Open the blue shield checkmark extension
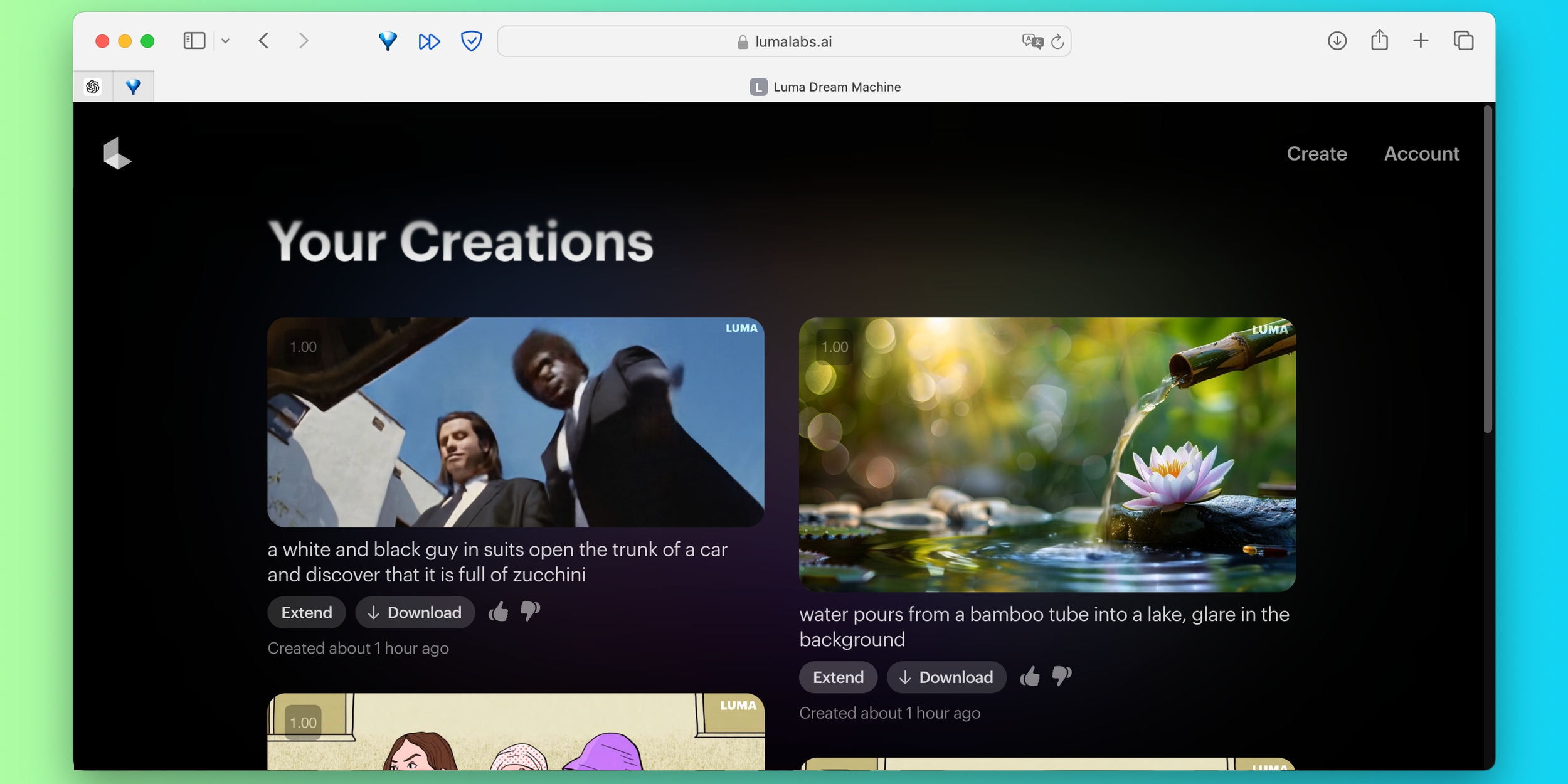 (x=471, y=41)
